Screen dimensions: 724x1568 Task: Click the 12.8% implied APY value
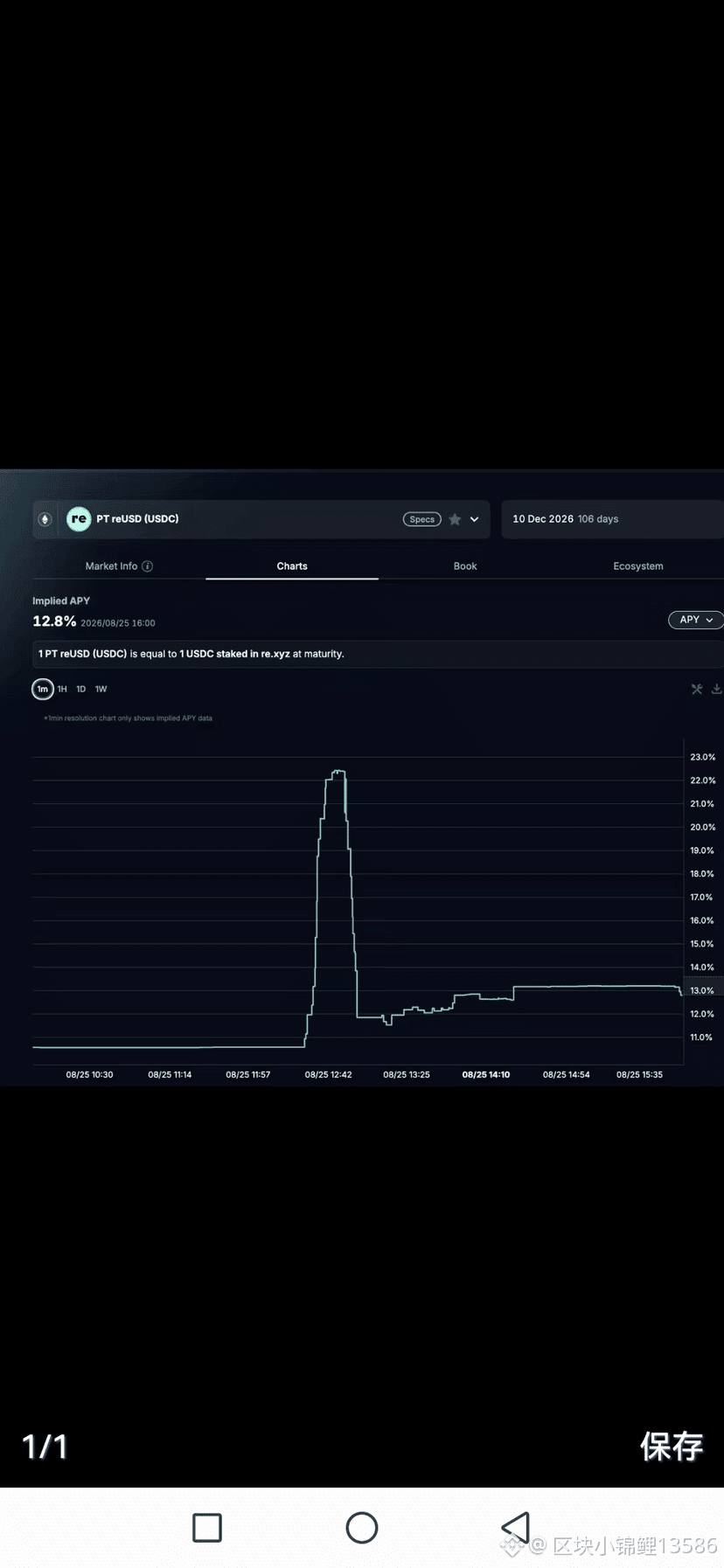(x=54, y=621)
